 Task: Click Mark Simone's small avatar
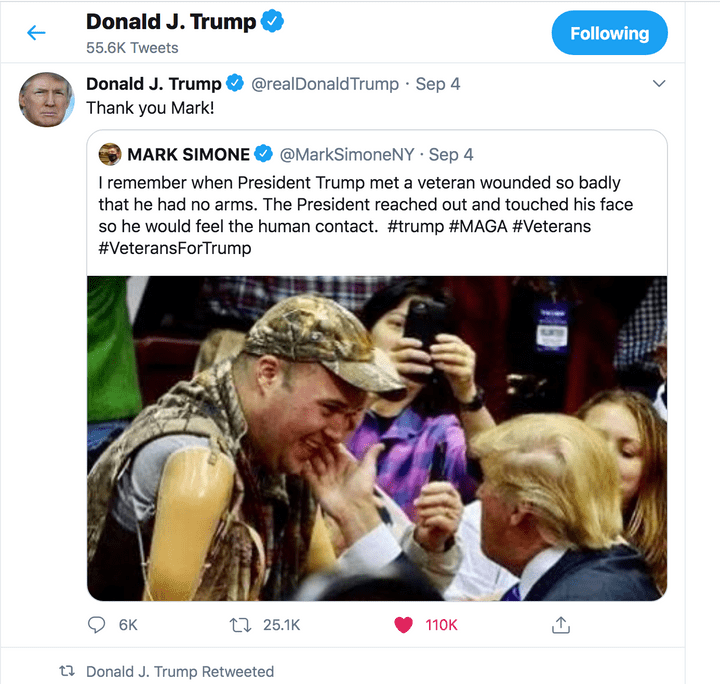pyautogui.click(x=110, y=154)
